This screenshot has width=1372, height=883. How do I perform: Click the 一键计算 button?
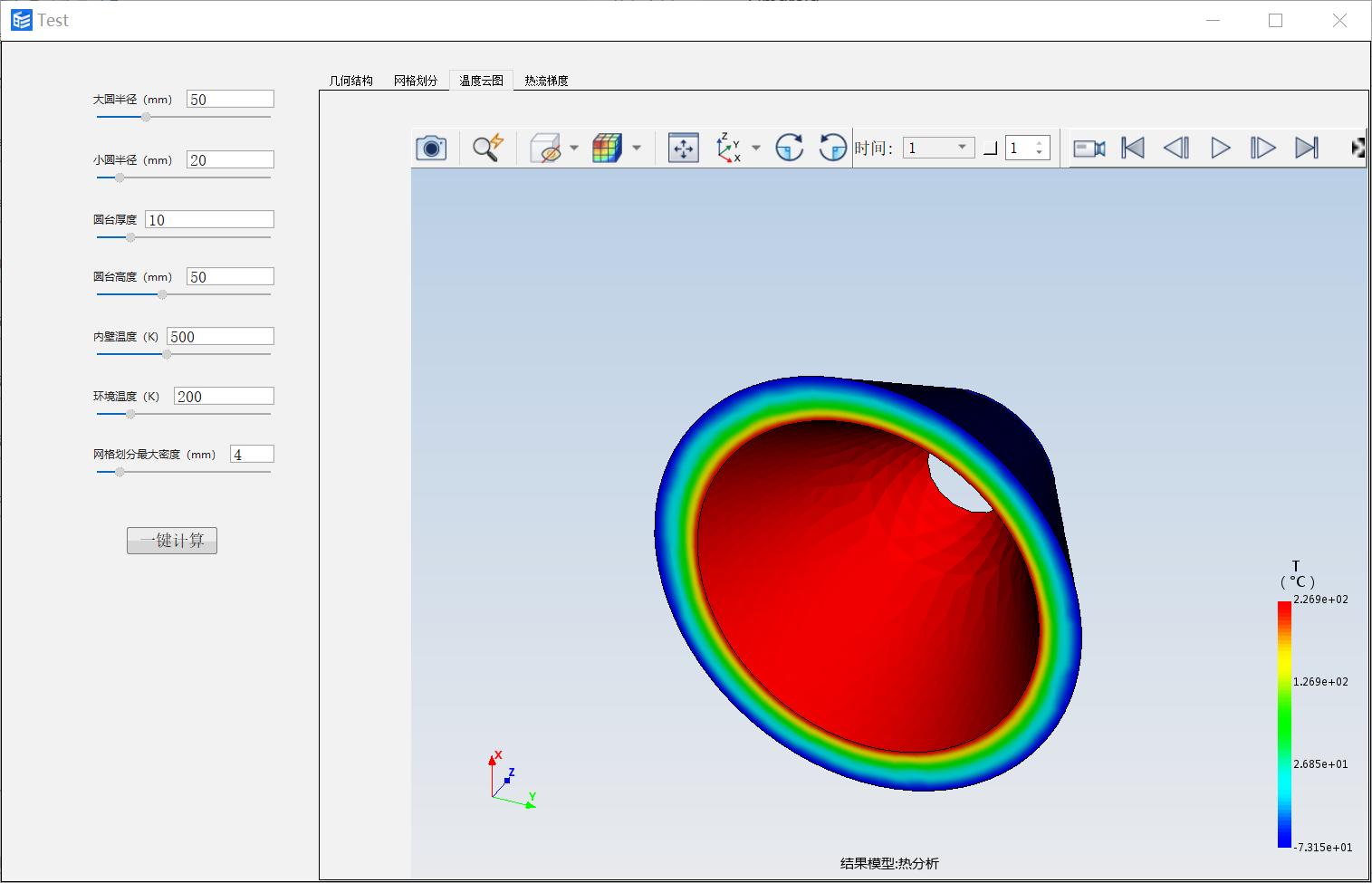[x=172, y=541]
